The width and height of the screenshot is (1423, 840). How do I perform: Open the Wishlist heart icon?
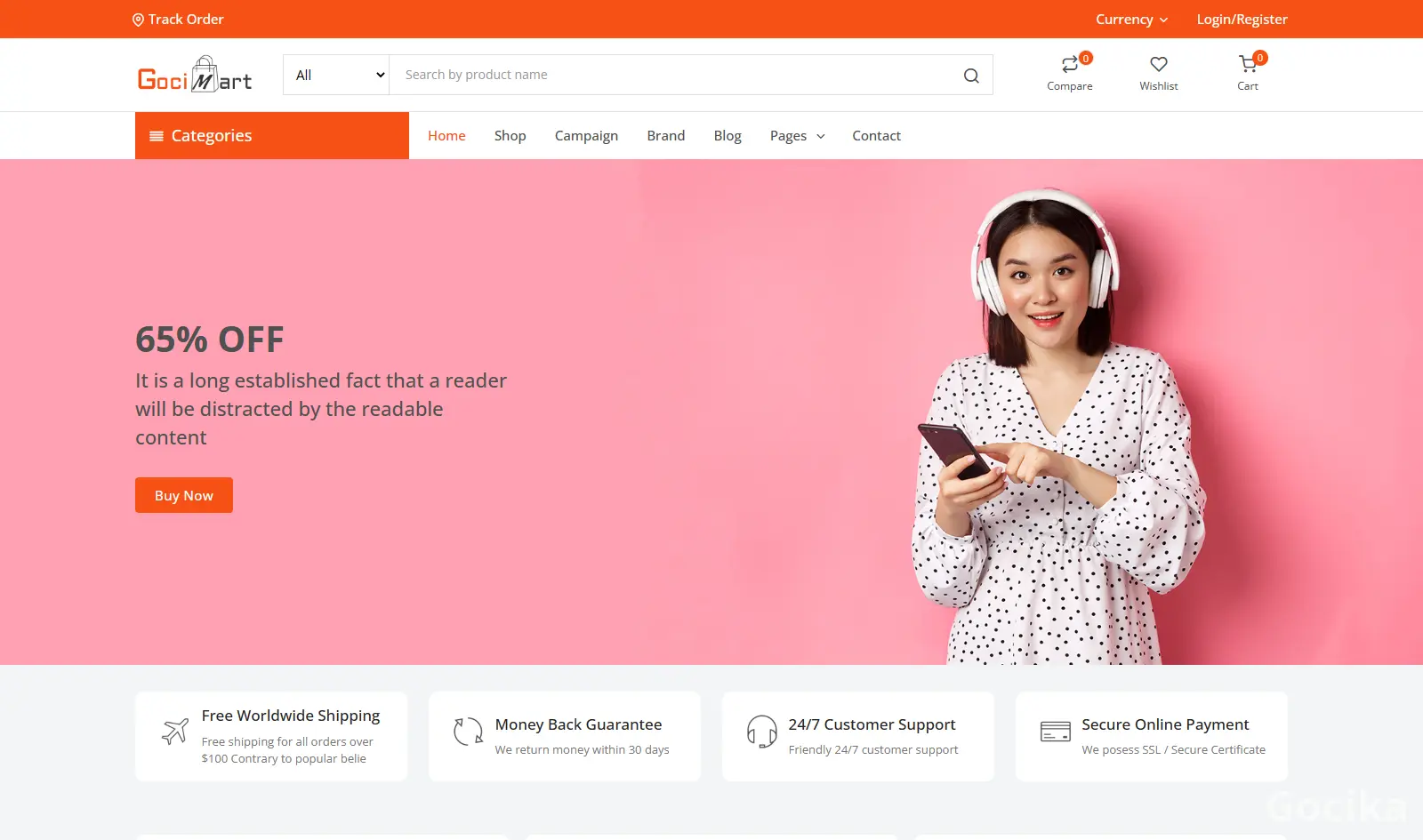coord(1158,65)
